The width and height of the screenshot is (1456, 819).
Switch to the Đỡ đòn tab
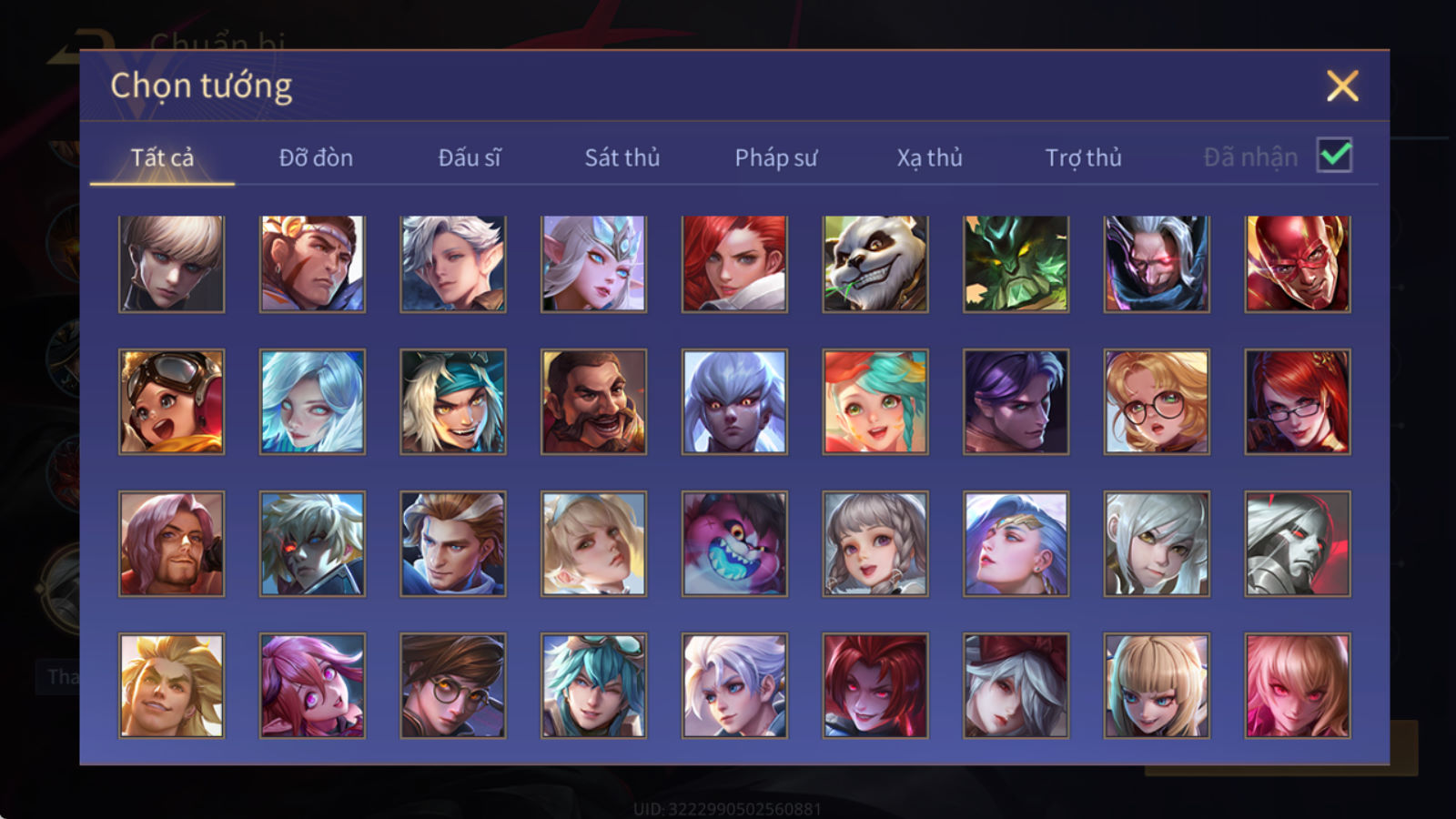point(316,157)
